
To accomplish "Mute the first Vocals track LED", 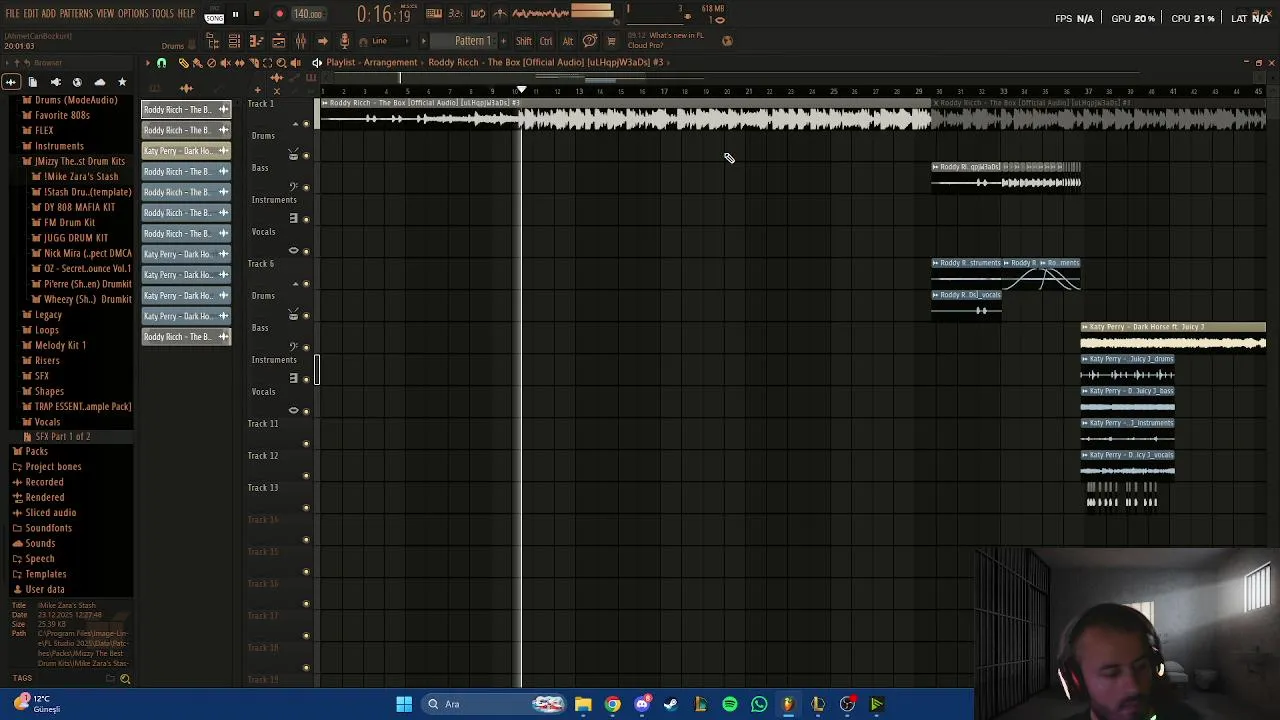I will point(306,251).
